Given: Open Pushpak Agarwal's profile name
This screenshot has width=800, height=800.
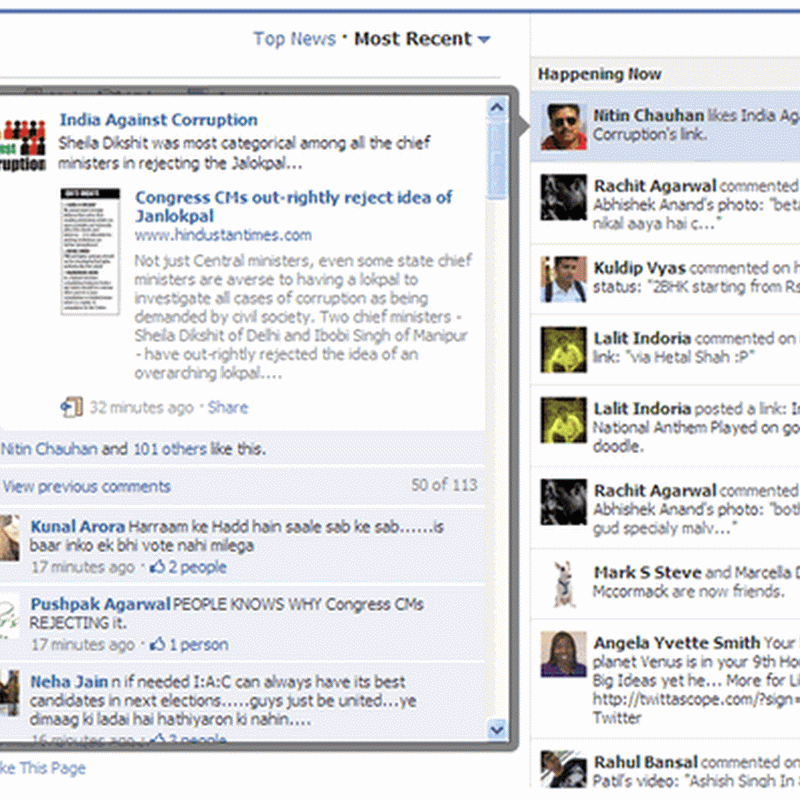Looking at the screenshot, I should (101, 604).
